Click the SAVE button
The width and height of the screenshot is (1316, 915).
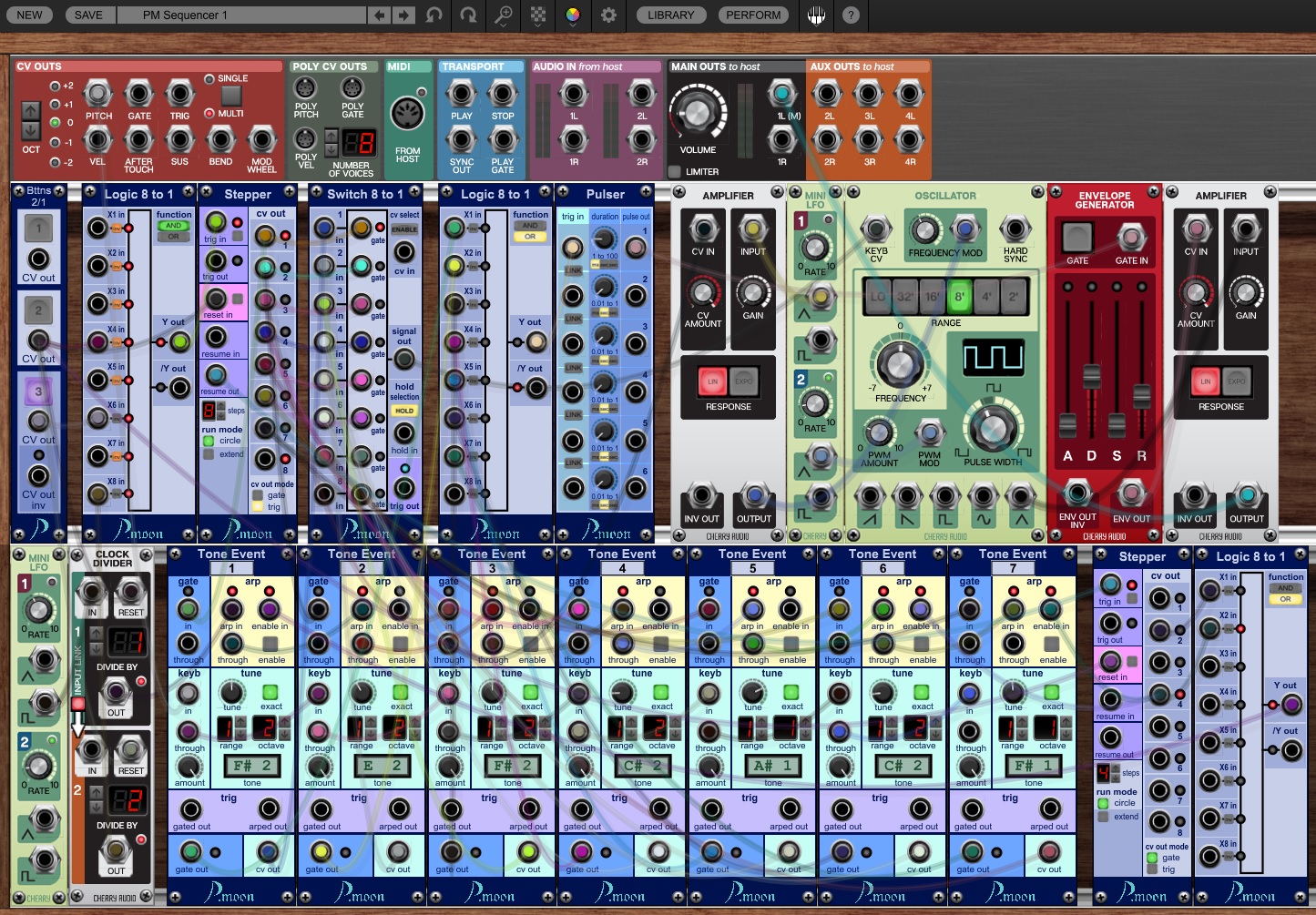click(88, 15)
